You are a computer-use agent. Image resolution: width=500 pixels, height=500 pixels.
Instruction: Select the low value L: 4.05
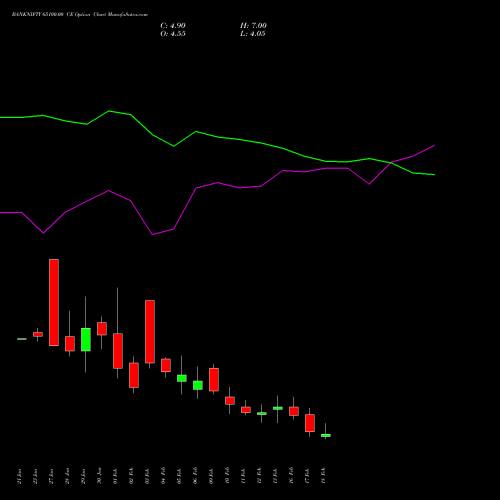[253, 34]
